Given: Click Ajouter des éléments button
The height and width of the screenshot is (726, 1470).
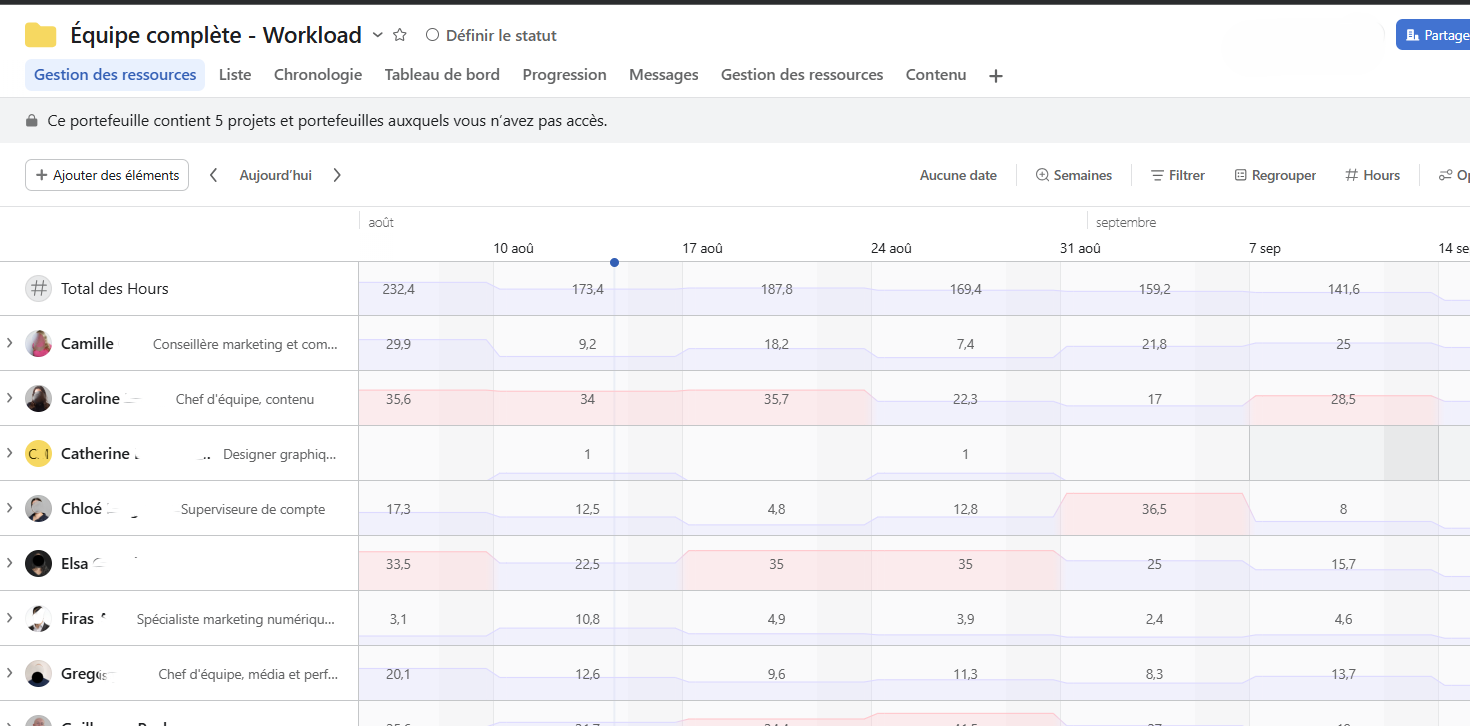Looking at the screenshot, I should coord(107,175).
